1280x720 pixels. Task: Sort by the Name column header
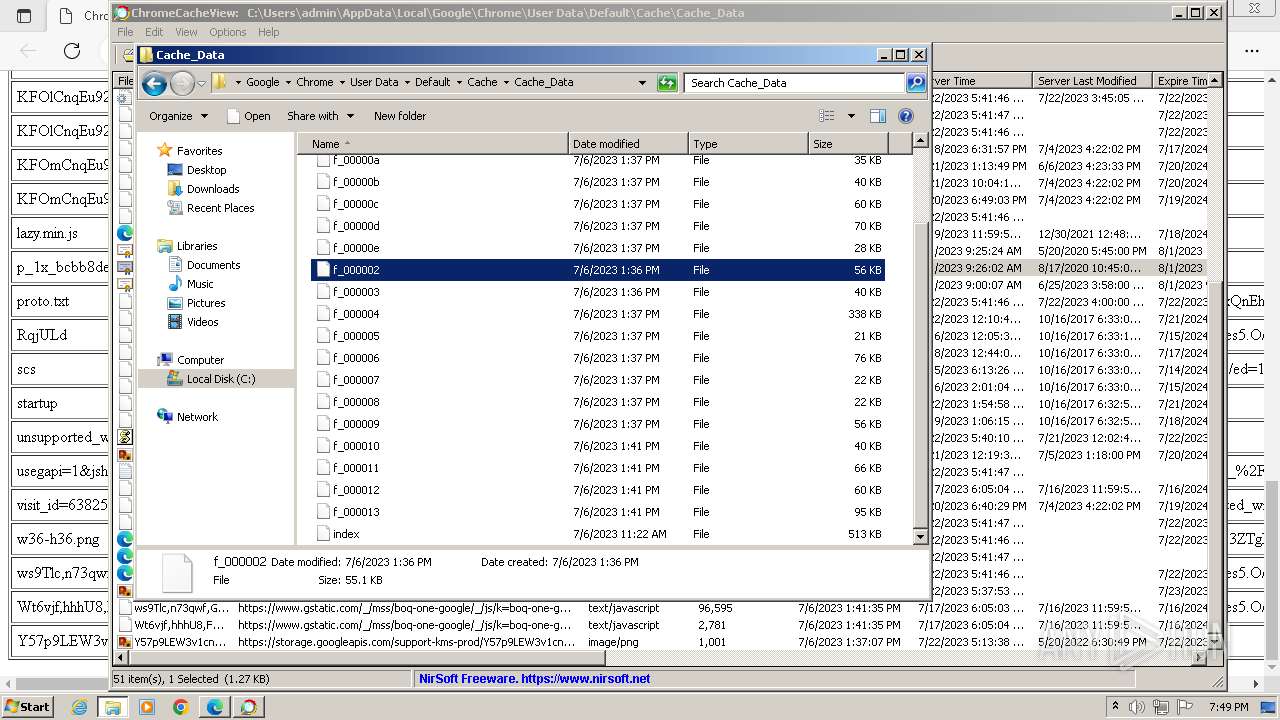click(x=433, y=144)
